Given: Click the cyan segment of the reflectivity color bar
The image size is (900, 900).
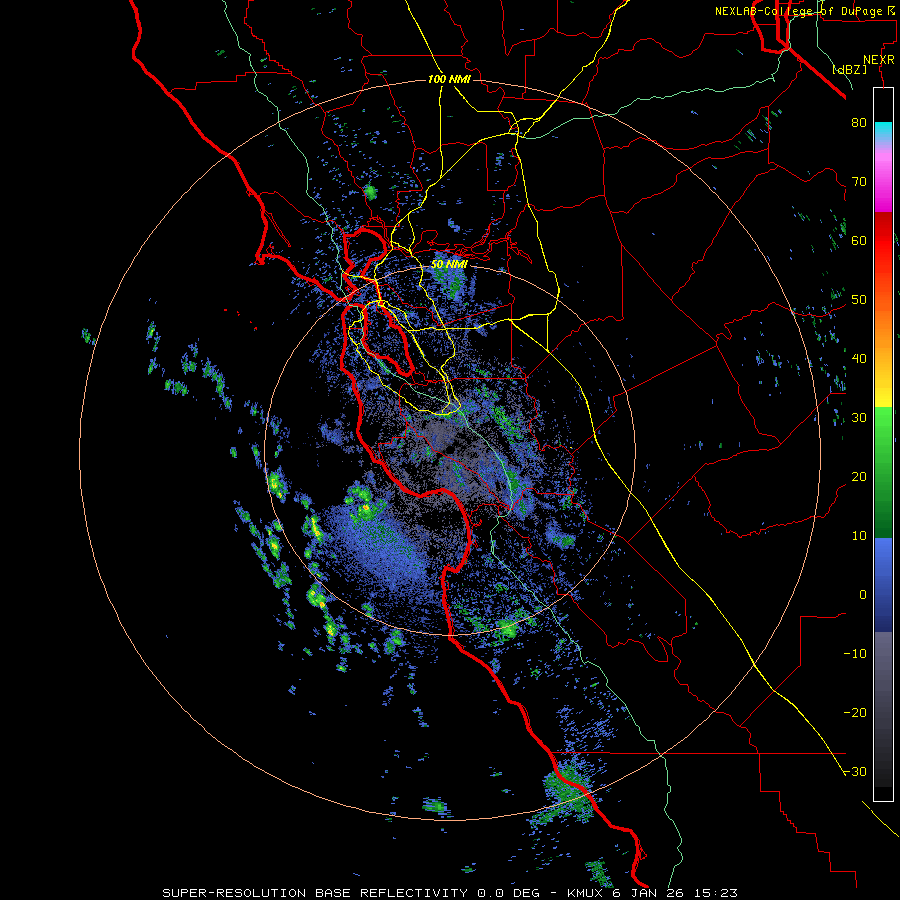Looking at the screenshot, I should 883,132.
